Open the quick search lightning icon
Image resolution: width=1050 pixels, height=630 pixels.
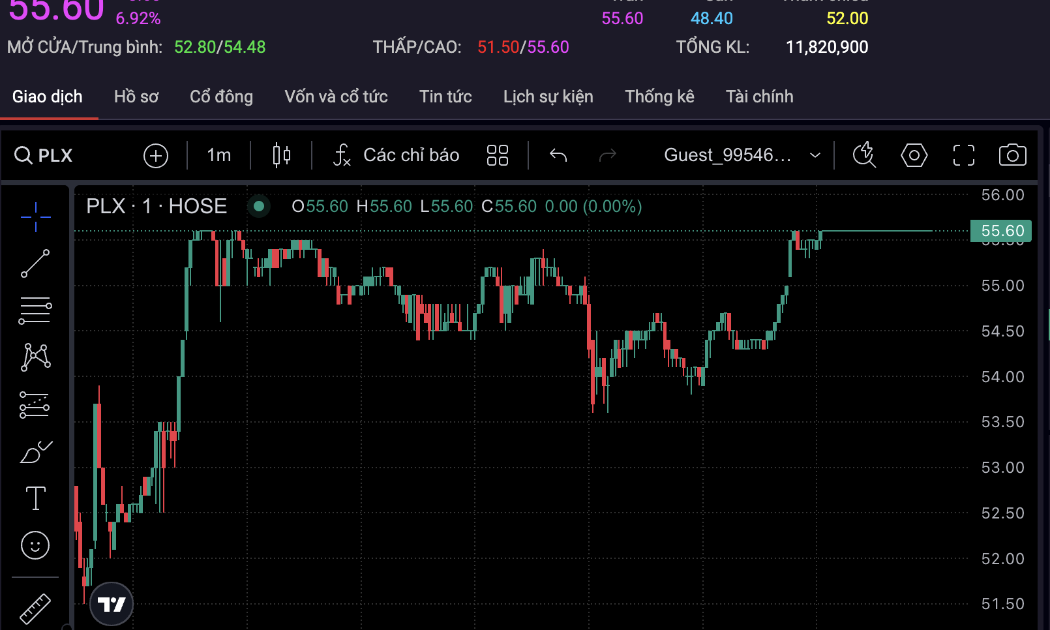pyautogui.click(x=864, y=155)
